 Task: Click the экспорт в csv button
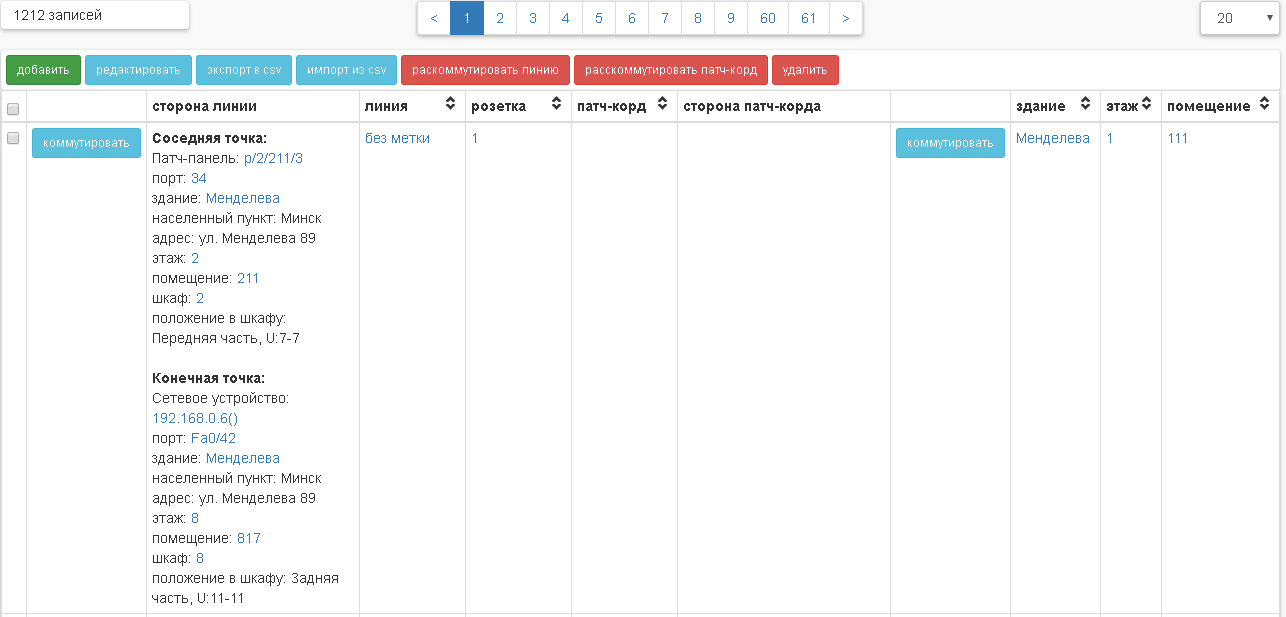click(x=243, y=70)
